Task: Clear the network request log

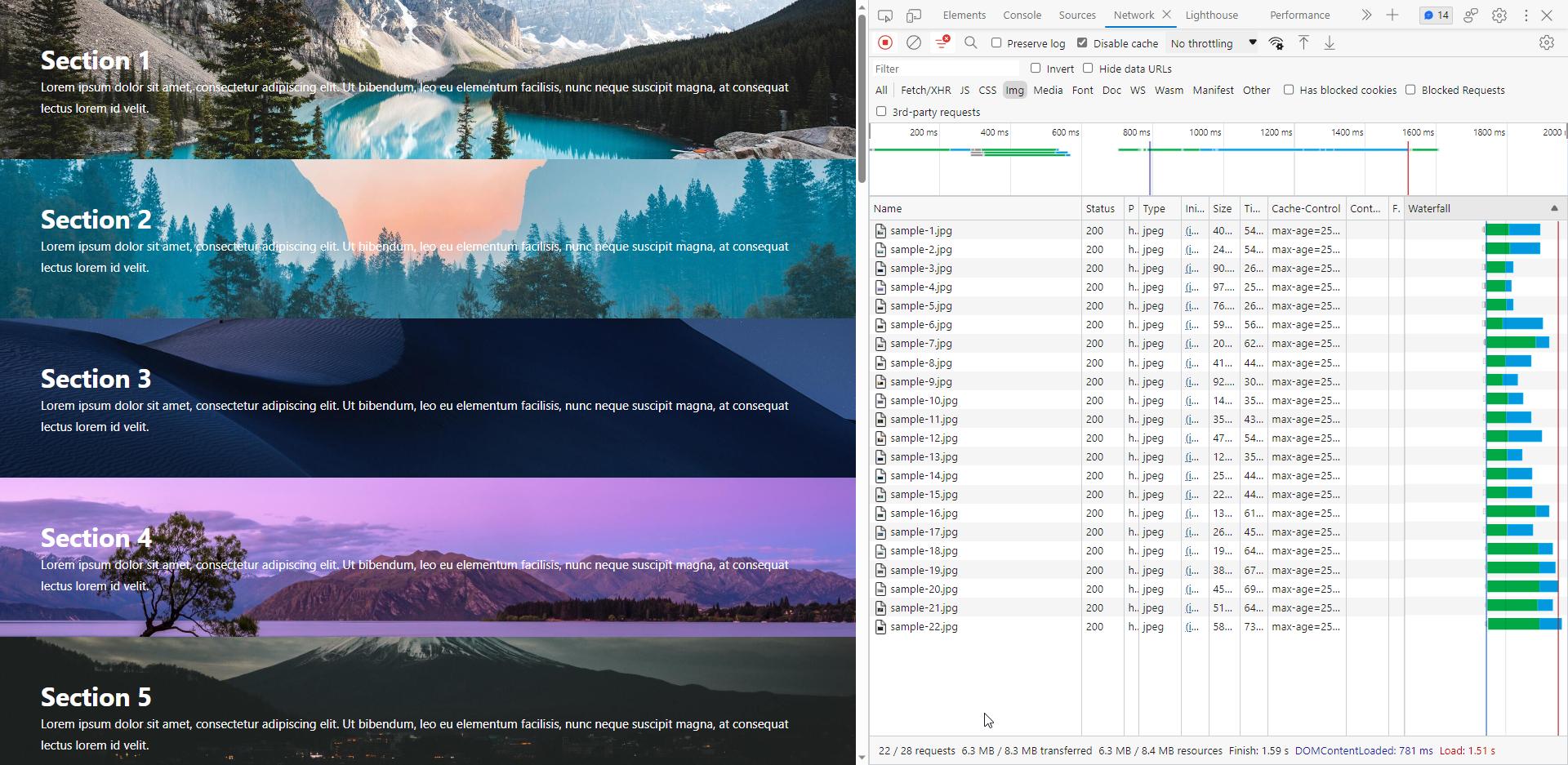Action: click(x=913, y=42)
